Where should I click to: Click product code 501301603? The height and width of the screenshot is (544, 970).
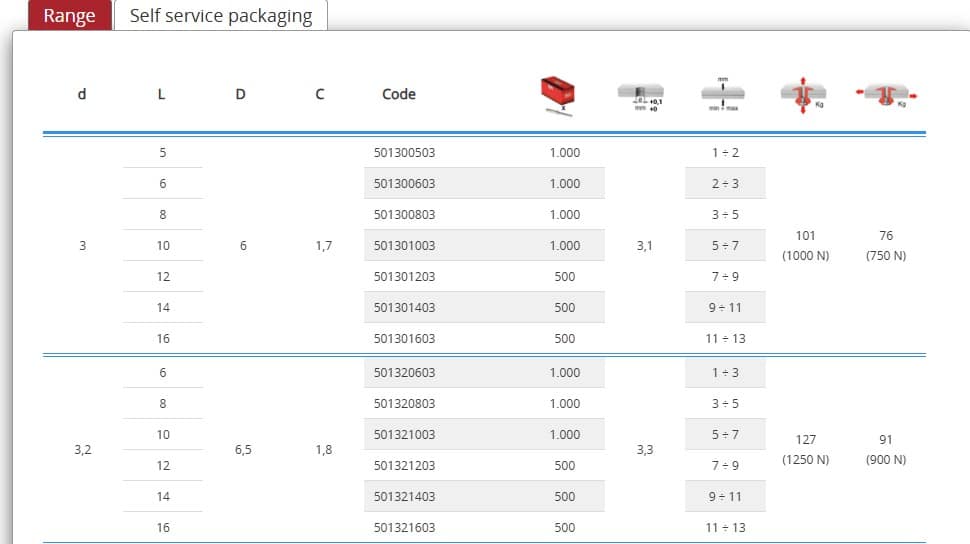(x=405, y=339)
